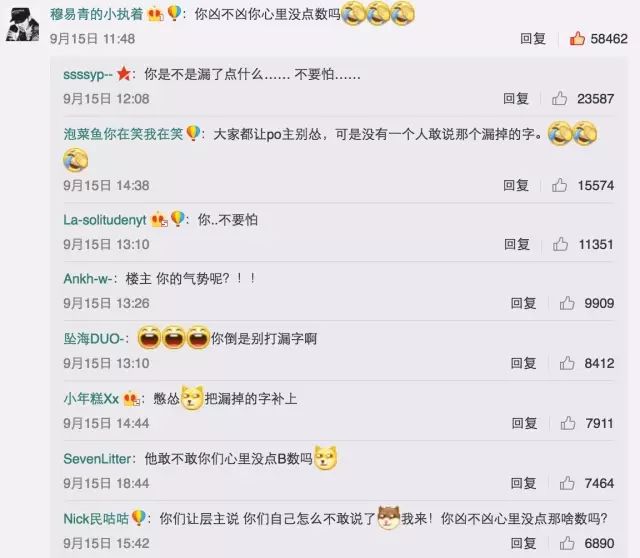The width and height of the screenshot is (640, 558).
Task: Reply to the top comment from 11:48
Action: pyautogui.click(x=533, y=39)
